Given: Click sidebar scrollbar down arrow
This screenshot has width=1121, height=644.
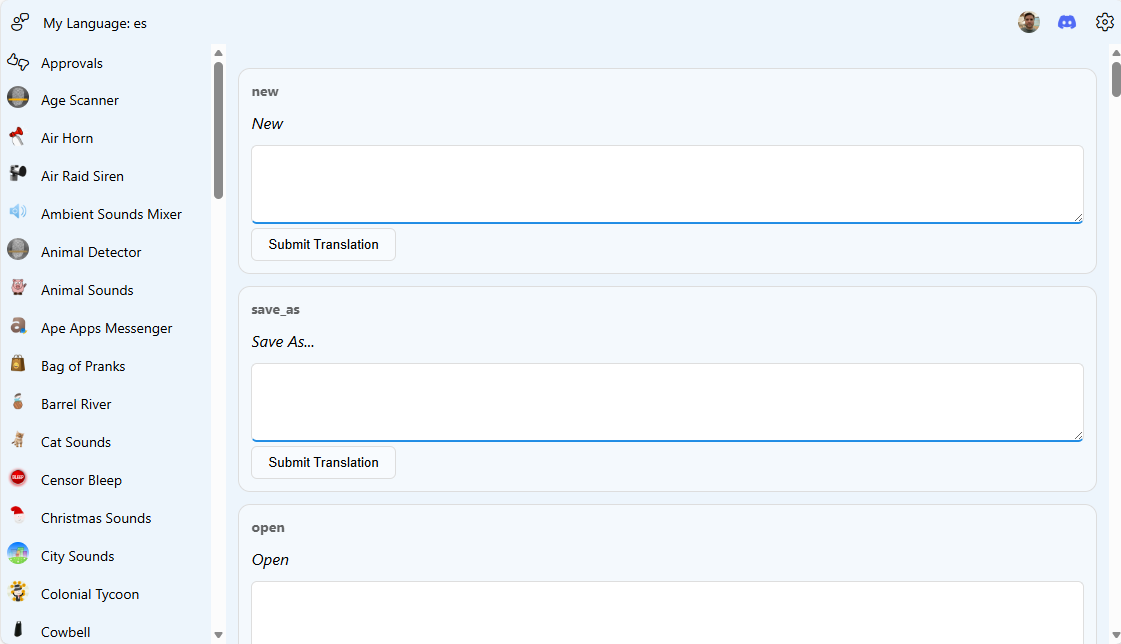Looking at the screenshot, I should coord(218,634).
